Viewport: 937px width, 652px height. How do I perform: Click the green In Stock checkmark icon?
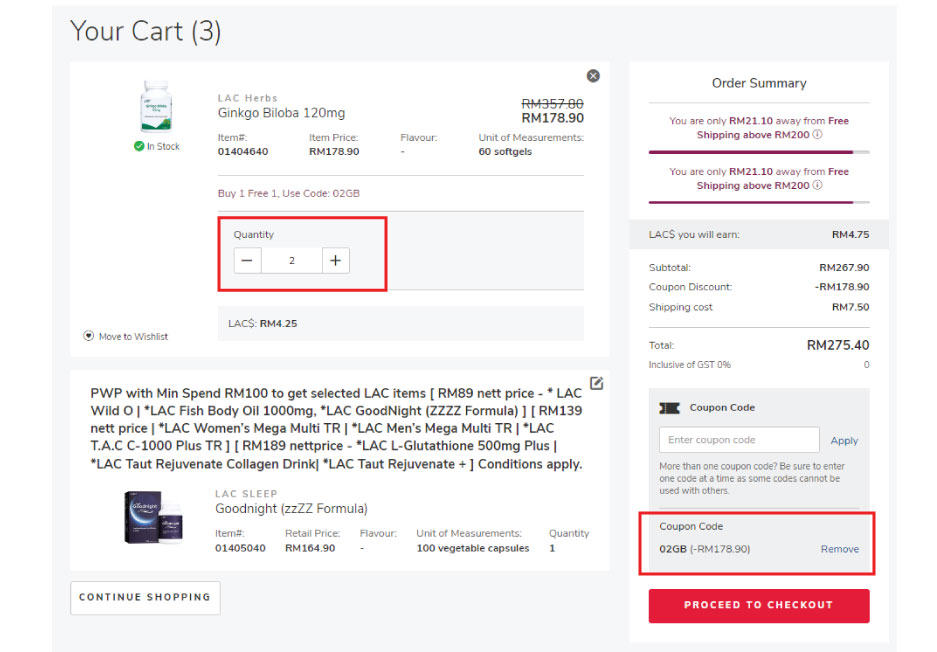pos(139,146)
